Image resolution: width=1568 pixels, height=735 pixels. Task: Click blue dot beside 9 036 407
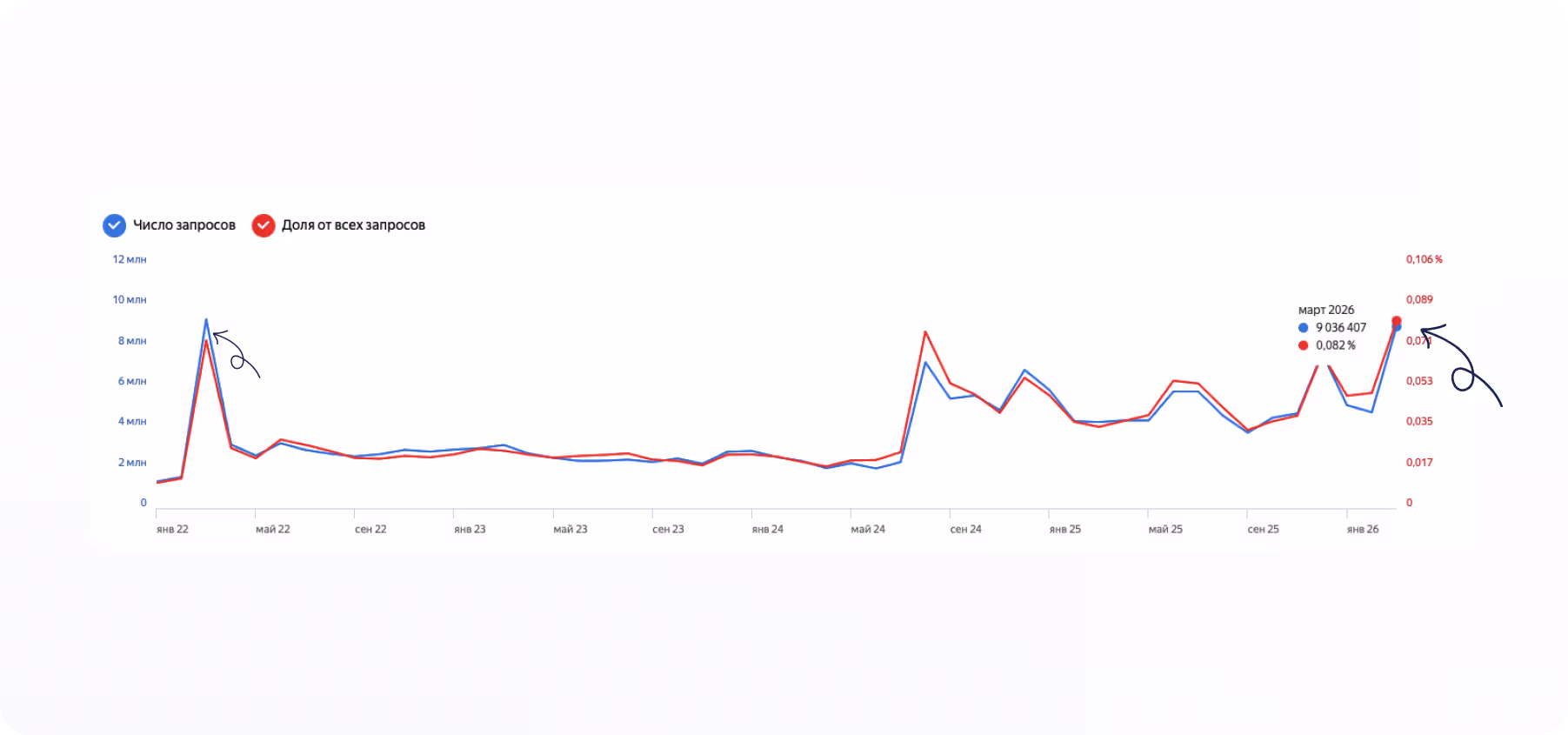click(x=1304, y=328)
